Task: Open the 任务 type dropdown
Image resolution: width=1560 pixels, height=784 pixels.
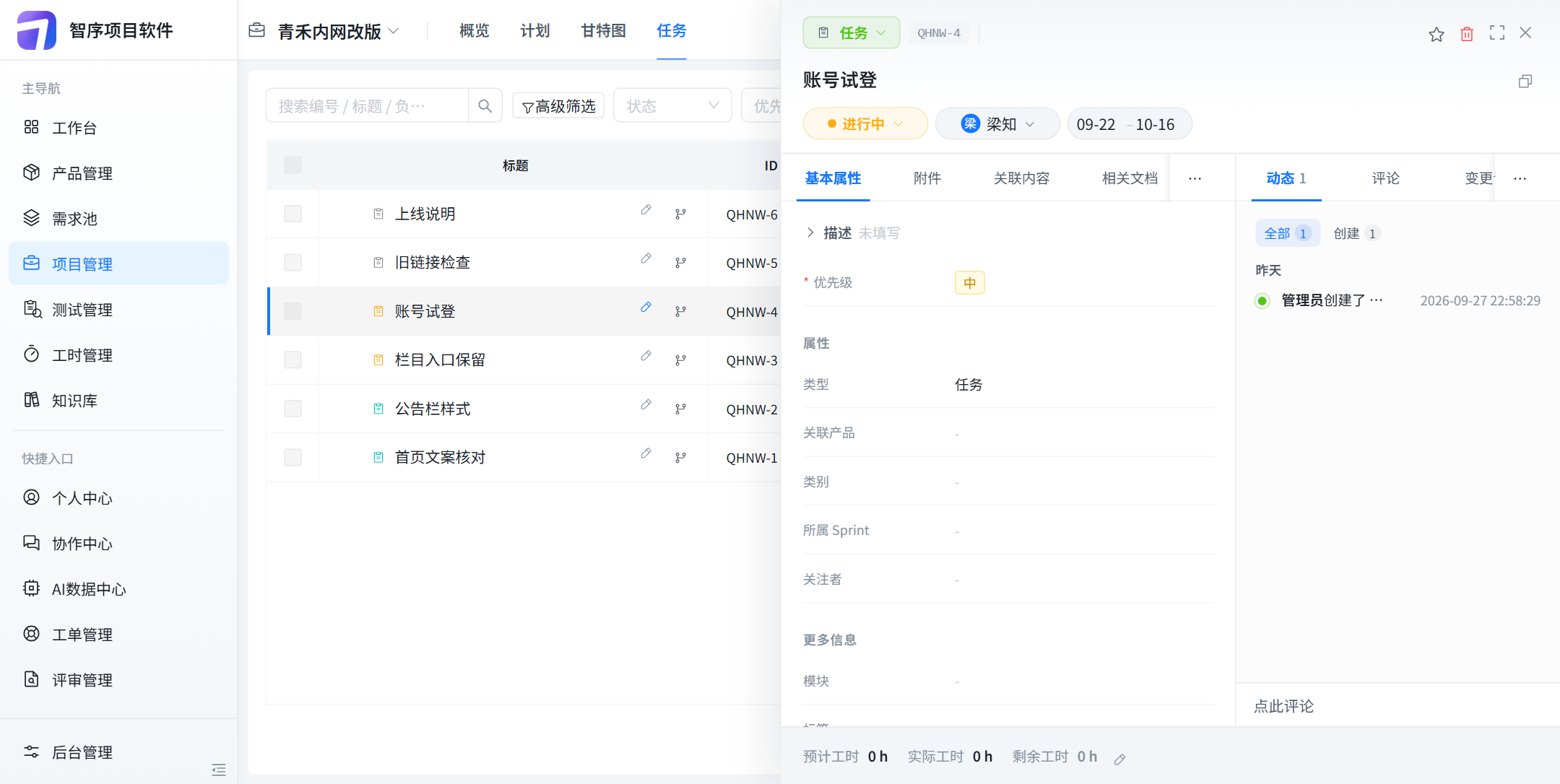Action: point(851,32)
